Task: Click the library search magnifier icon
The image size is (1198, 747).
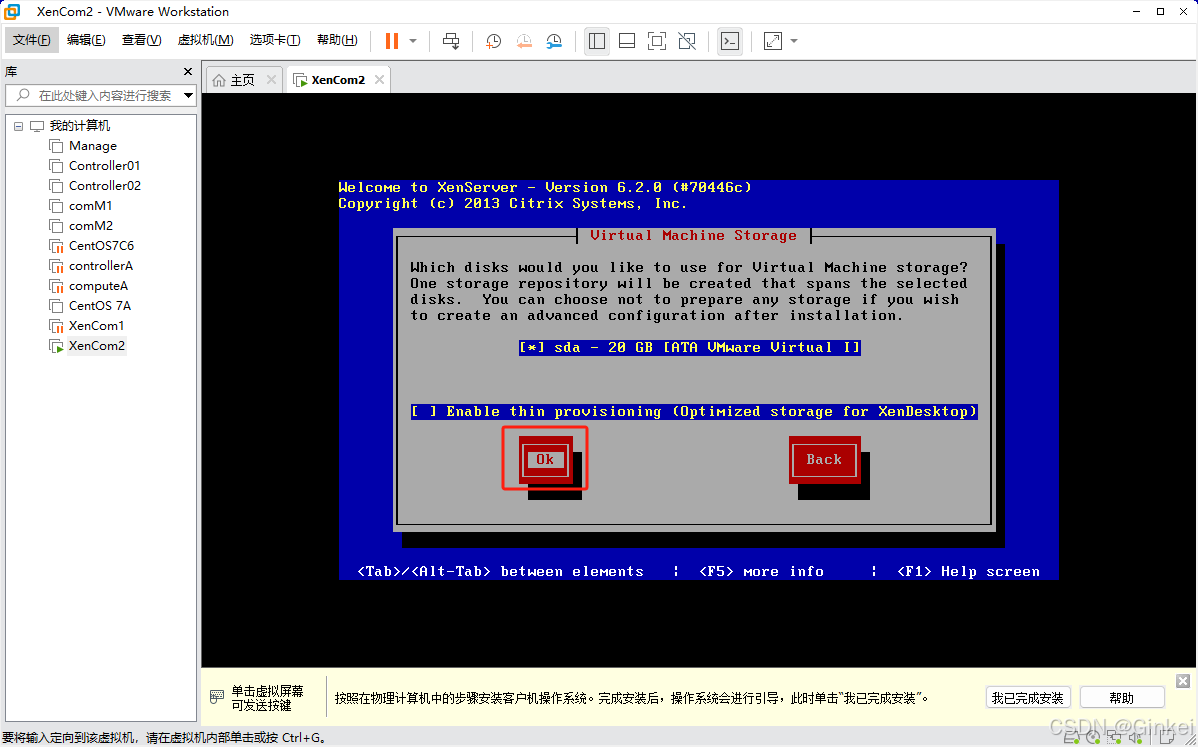Action: [x=23, y=95]
